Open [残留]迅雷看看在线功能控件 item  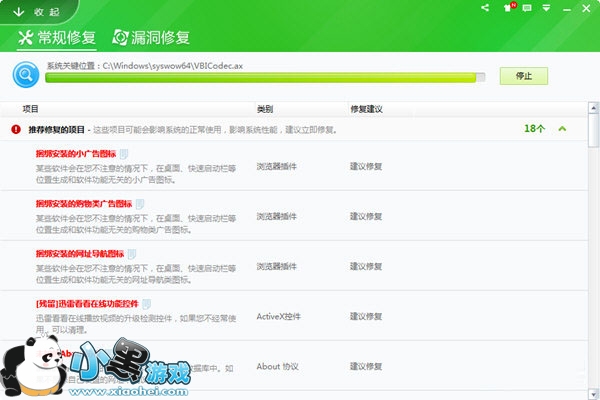[x=87, y=304]
